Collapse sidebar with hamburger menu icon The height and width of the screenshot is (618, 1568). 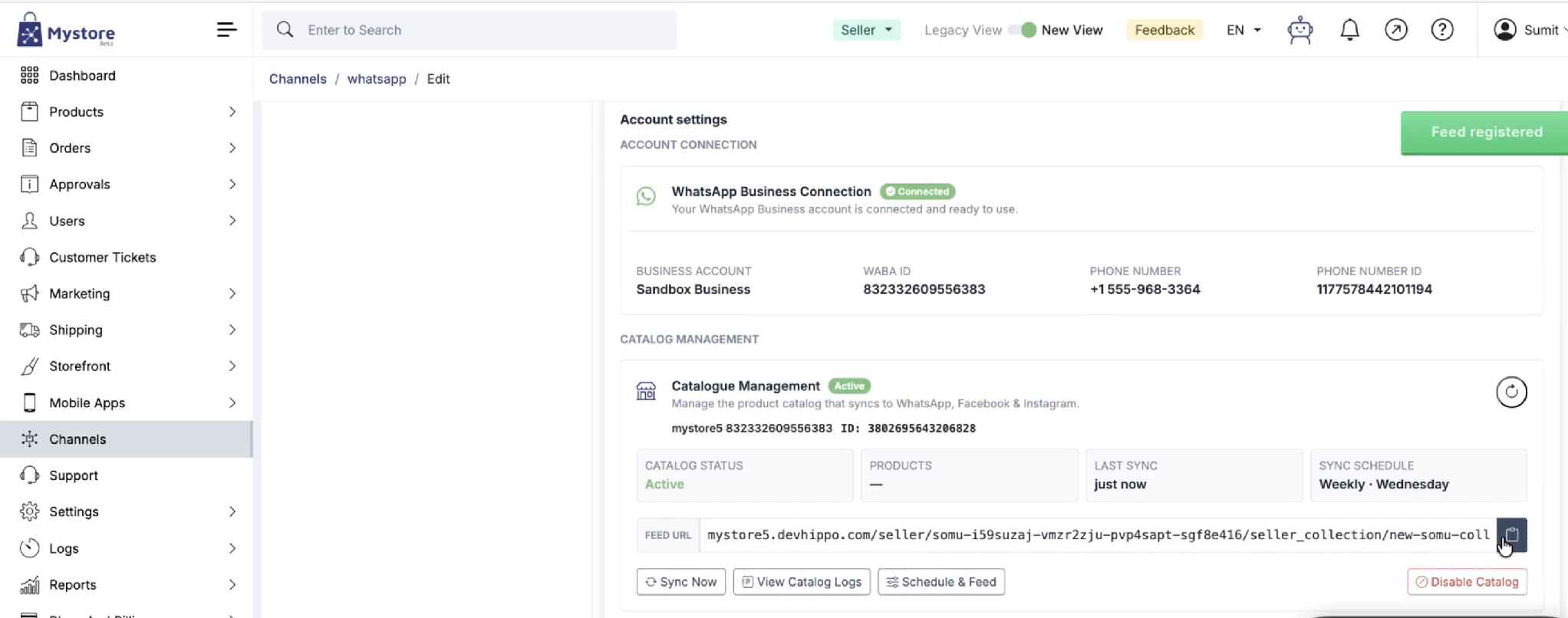coord(226,30)
